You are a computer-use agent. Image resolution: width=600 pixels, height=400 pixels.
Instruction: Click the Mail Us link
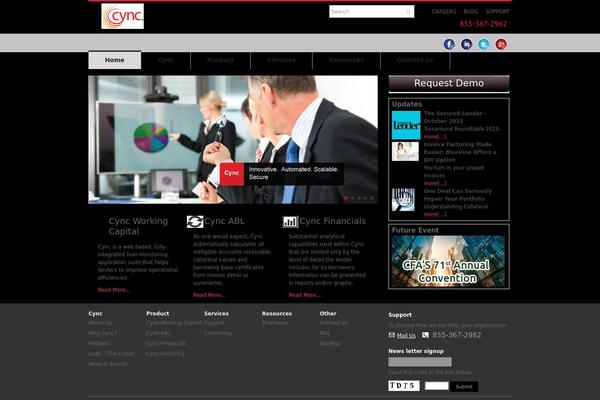(x=406, y=336)
